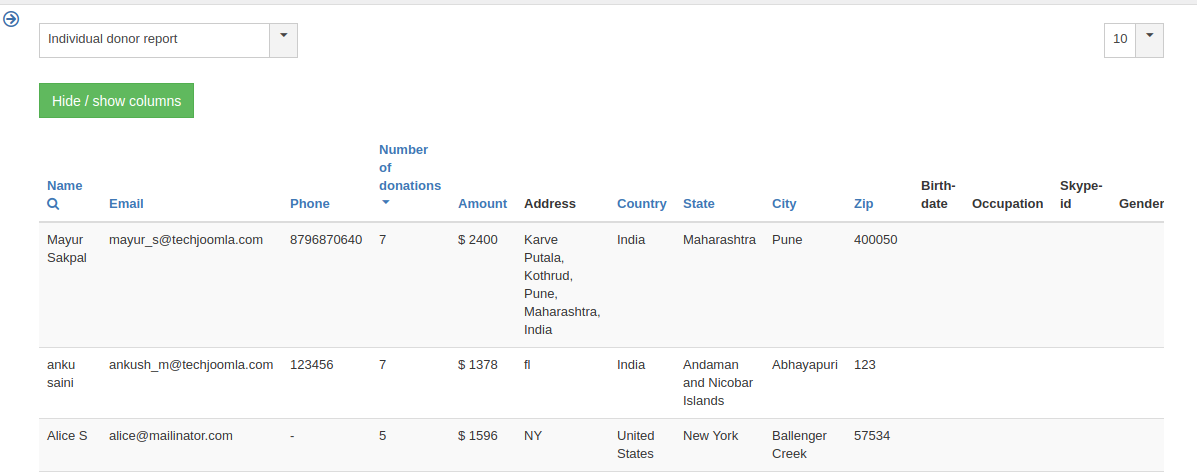The image size is (1197, 473).
Task: Sort by the City column header
Action: click(784, 204)
